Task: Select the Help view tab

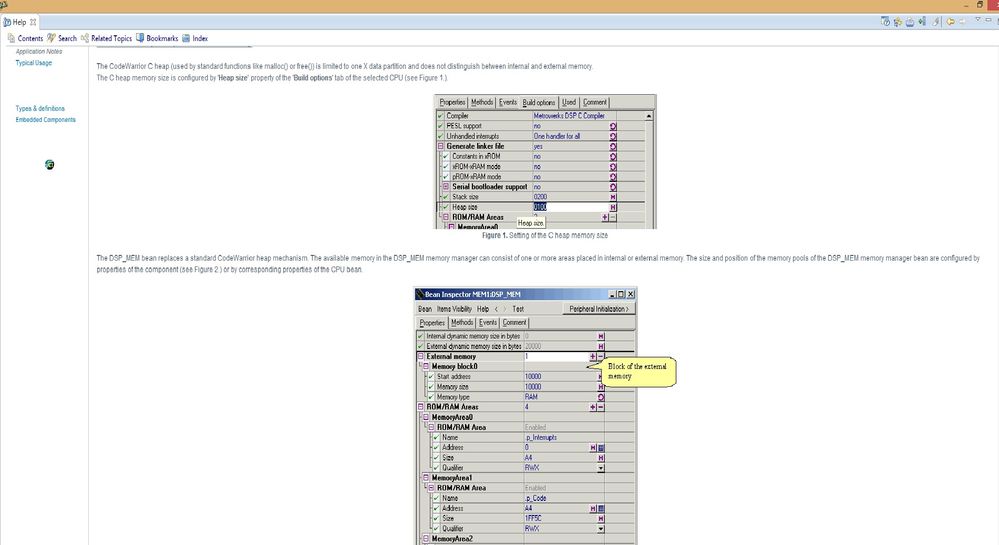Action: click(19, 22)
